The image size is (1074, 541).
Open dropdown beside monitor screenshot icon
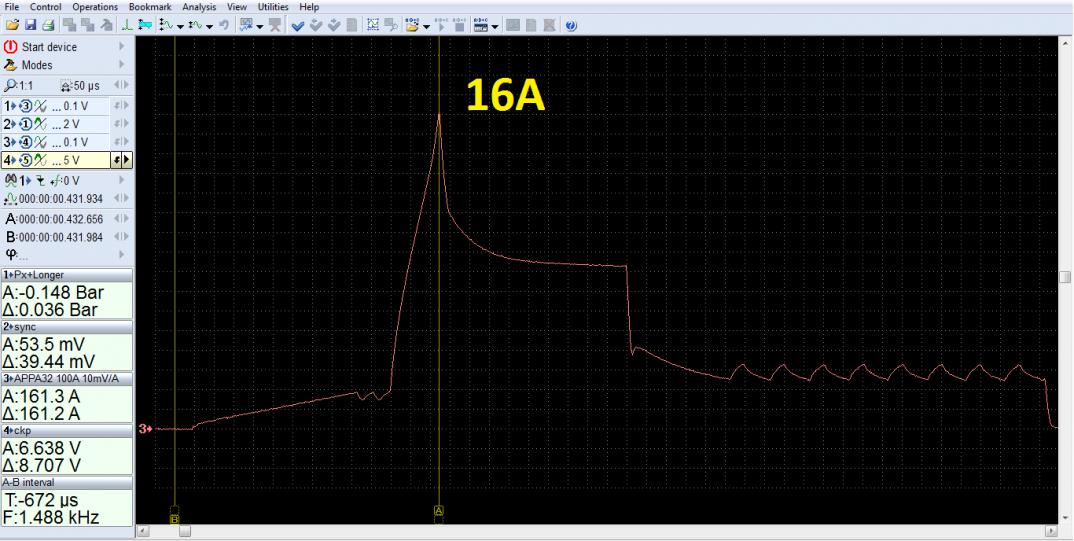260,26
